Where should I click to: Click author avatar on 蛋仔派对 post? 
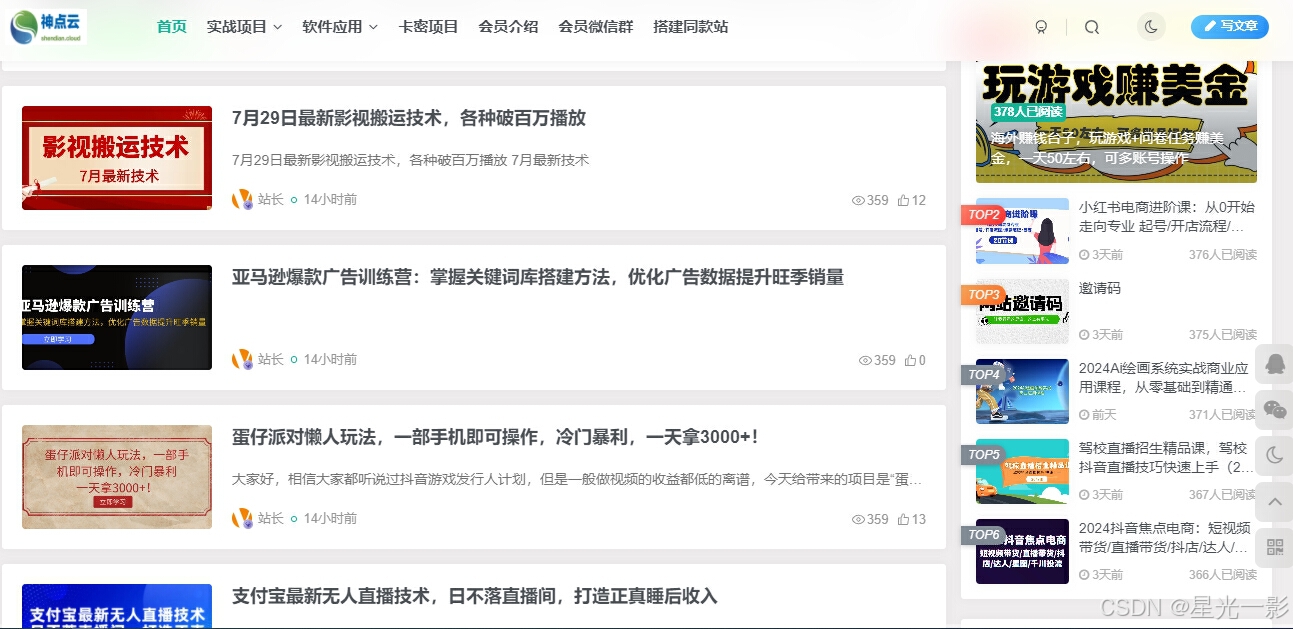pyautogui.click(x=242, y=518)
